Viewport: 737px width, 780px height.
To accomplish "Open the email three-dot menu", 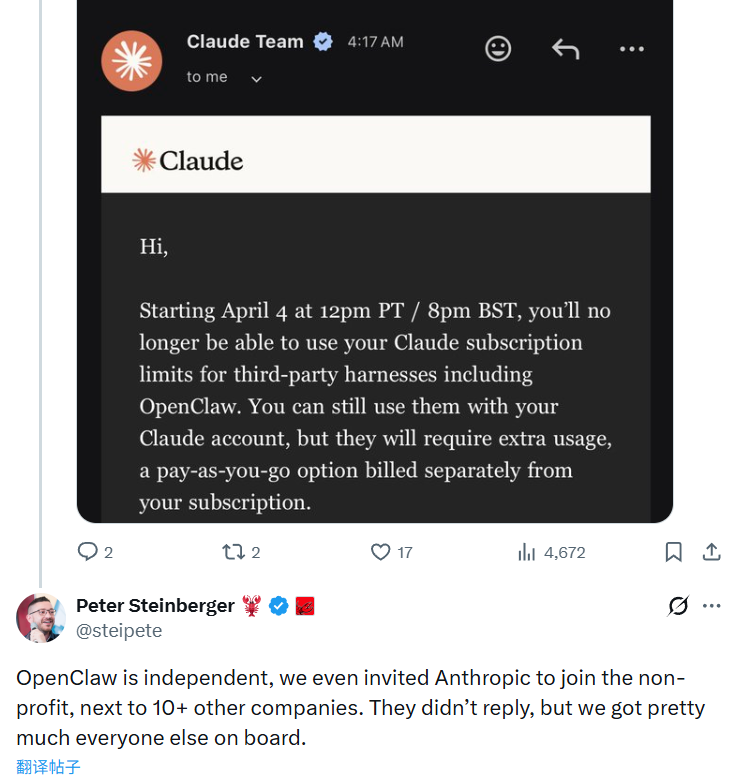I will (632, 48).
